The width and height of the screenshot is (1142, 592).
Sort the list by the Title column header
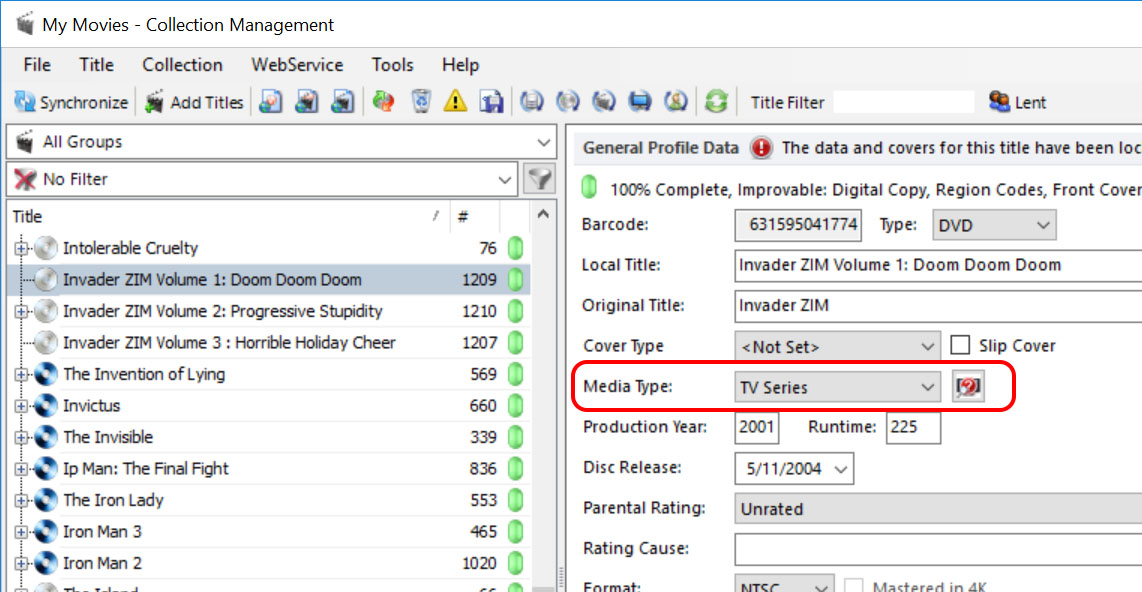[229, 216]
